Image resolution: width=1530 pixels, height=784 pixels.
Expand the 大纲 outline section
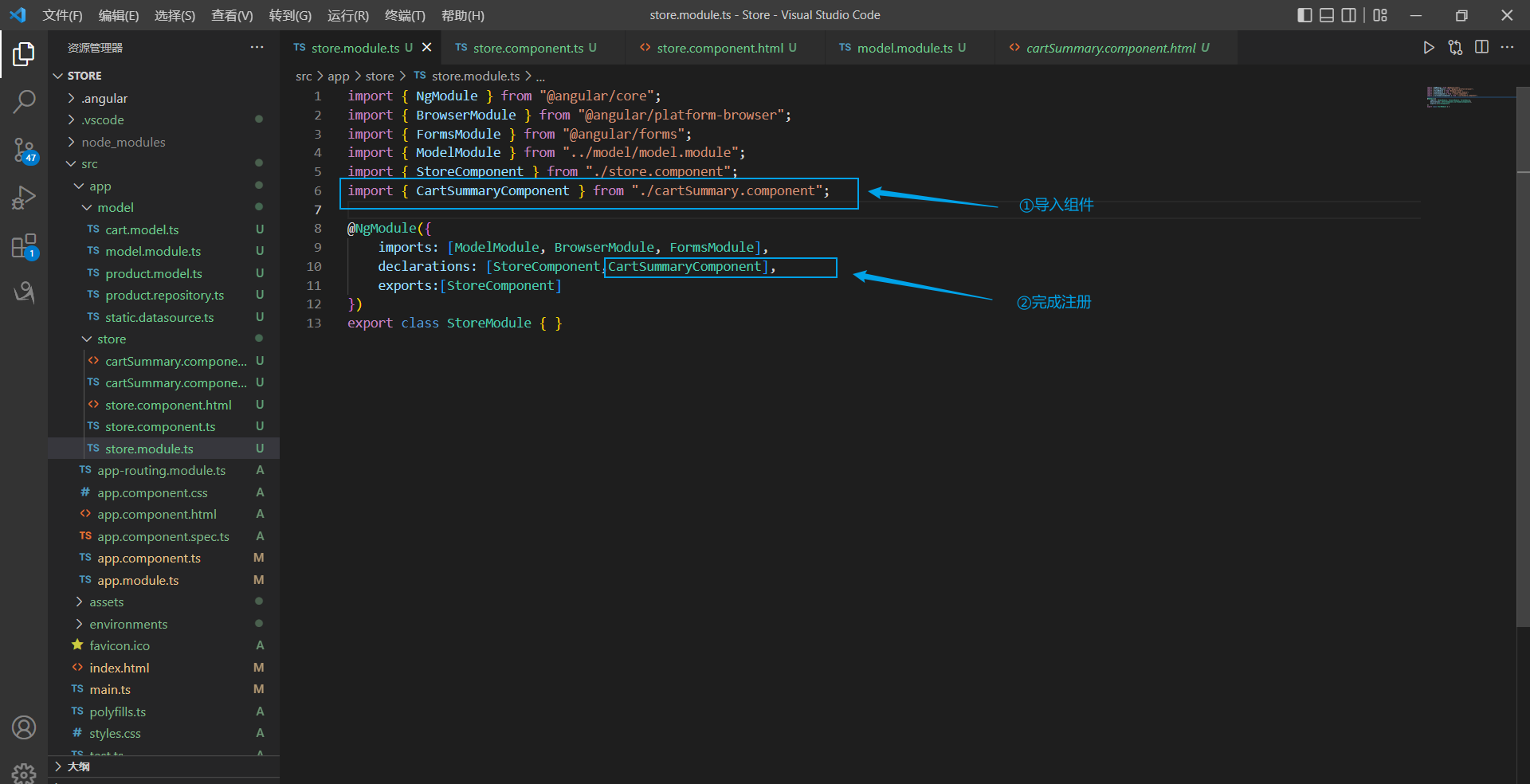78,766
